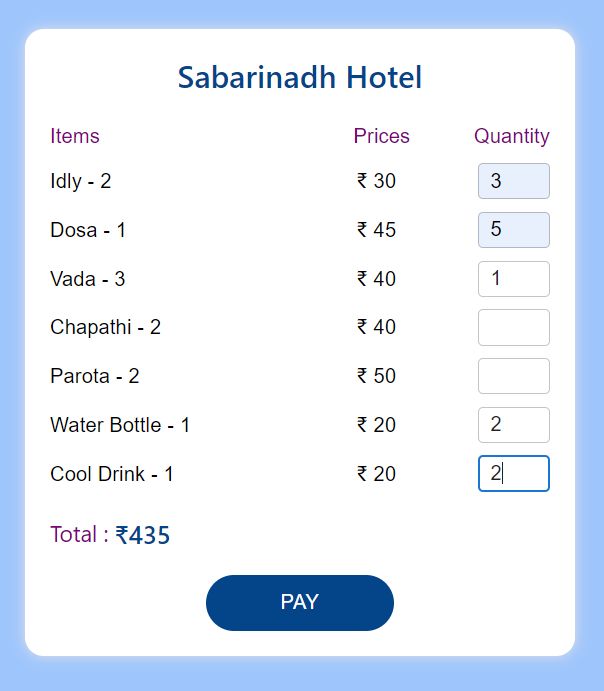Screen dimensions: 604x691
Task: Click the ₹ 45 Dosa price
Action: tap(376, 230)
